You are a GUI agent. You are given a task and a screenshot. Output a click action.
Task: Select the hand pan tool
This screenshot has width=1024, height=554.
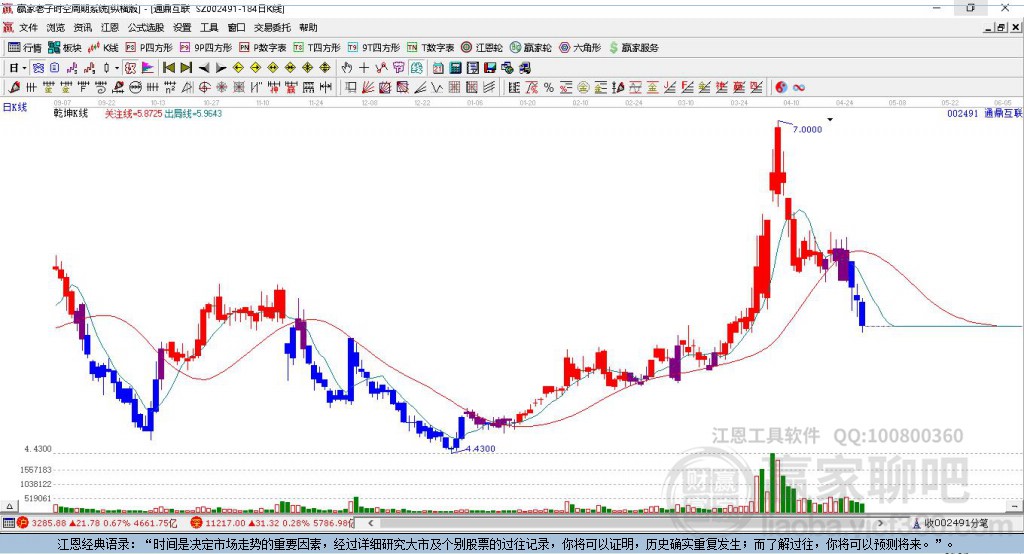[x=346, y=68]
